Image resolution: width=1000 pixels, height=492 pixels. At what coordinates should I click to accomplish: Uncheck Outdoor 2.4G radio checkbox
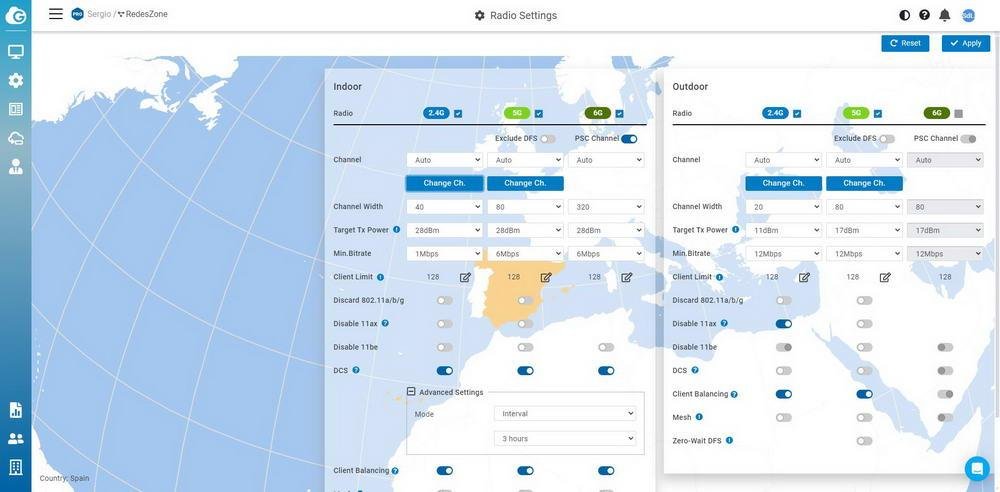pyautogui.click(x=797, y=114)
